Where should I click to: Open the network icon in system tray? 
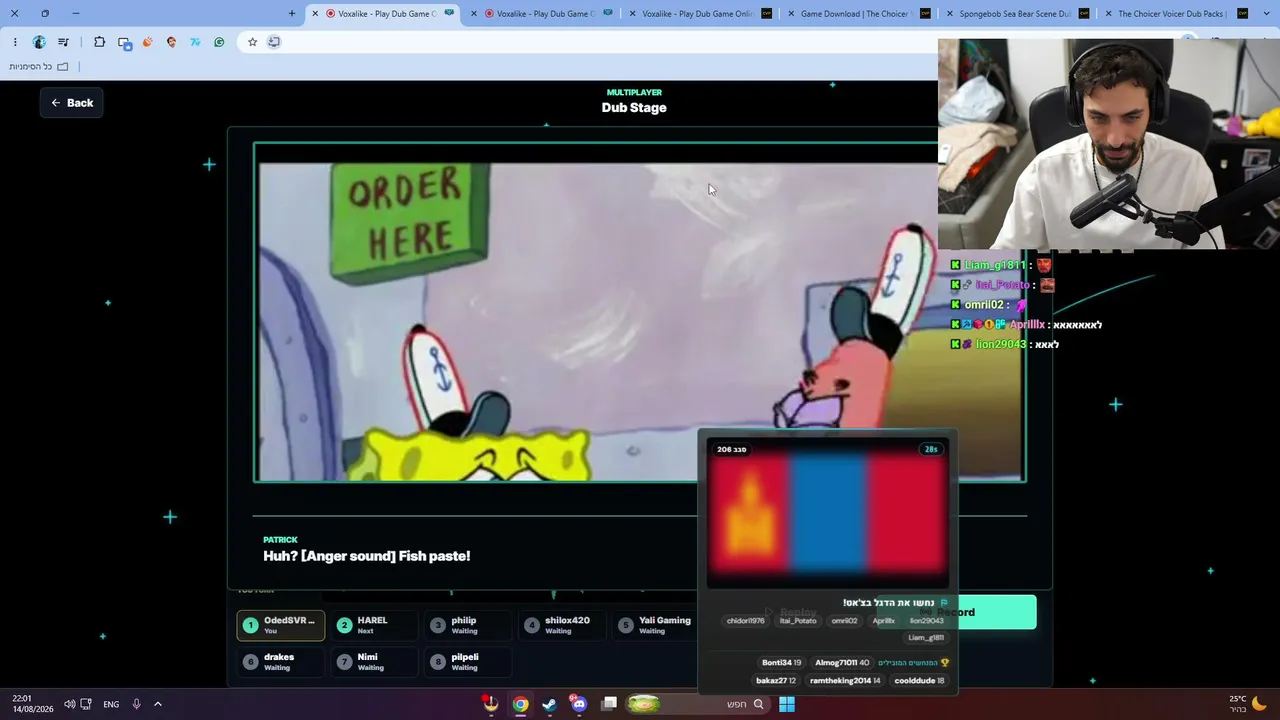coord(86,704)
